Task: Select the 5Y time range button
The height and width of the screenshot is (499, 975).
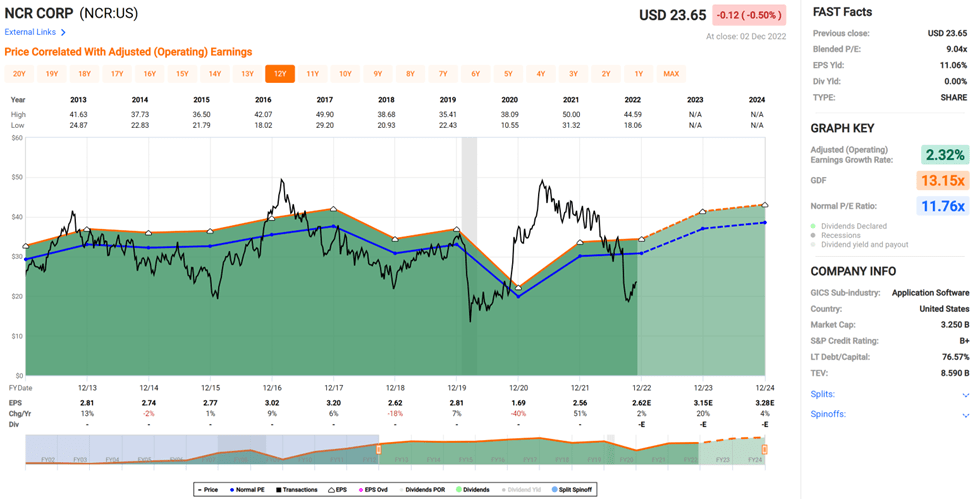Action: pyautogui.click(x=508, y=74)
